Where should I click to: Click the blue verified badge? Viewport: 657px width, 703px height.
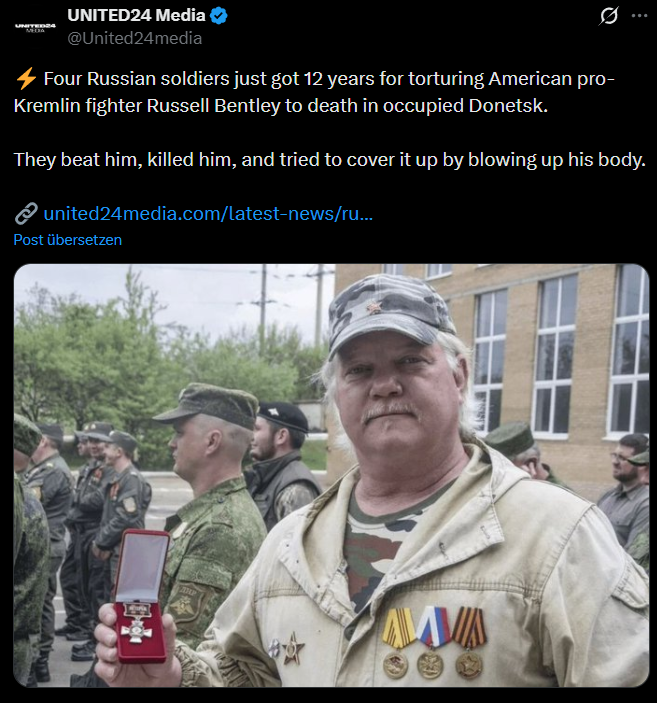tap(219, 16)
